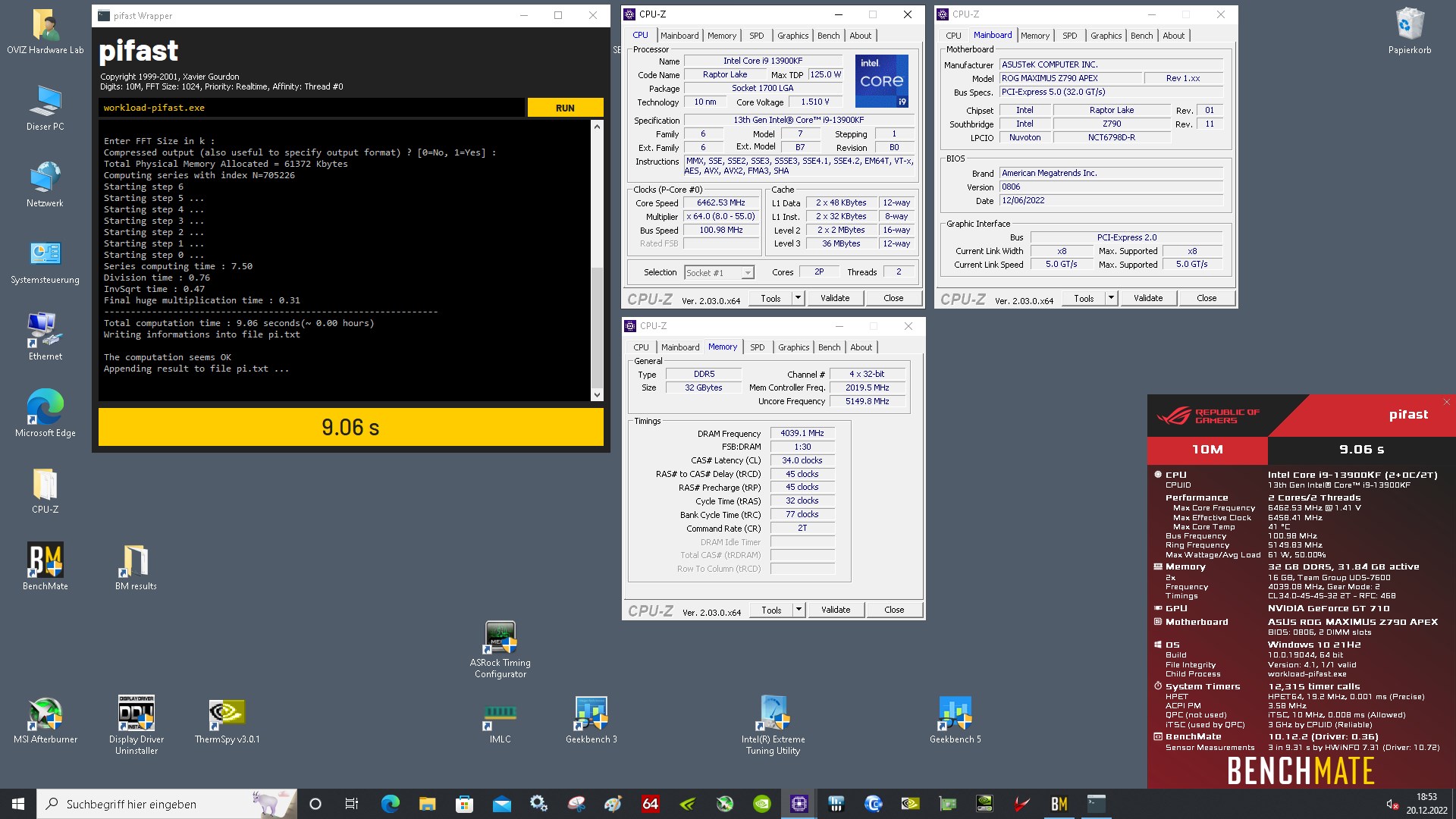The width and height of the screenshot is (1456, 819).
Task: Click the Windows Start button
Action: click(18, 804)
